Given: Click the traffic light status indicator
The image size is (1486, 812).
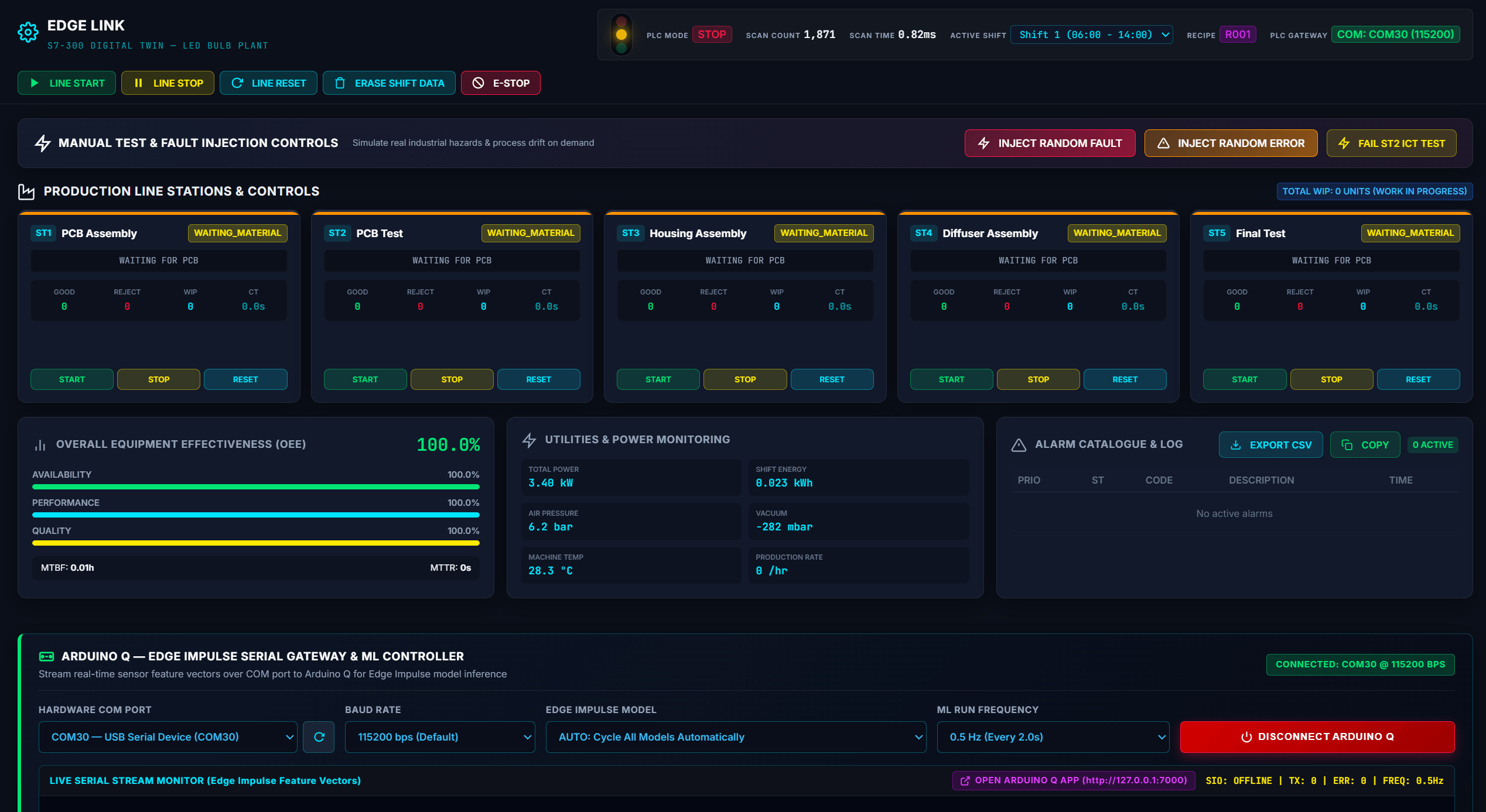Looking at the screenshot, I should [621, 35].
